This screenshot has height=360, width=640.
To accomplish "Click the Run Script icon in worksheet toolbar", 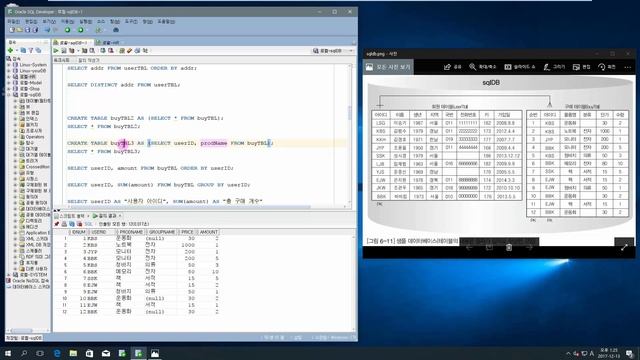I will 64,51.
